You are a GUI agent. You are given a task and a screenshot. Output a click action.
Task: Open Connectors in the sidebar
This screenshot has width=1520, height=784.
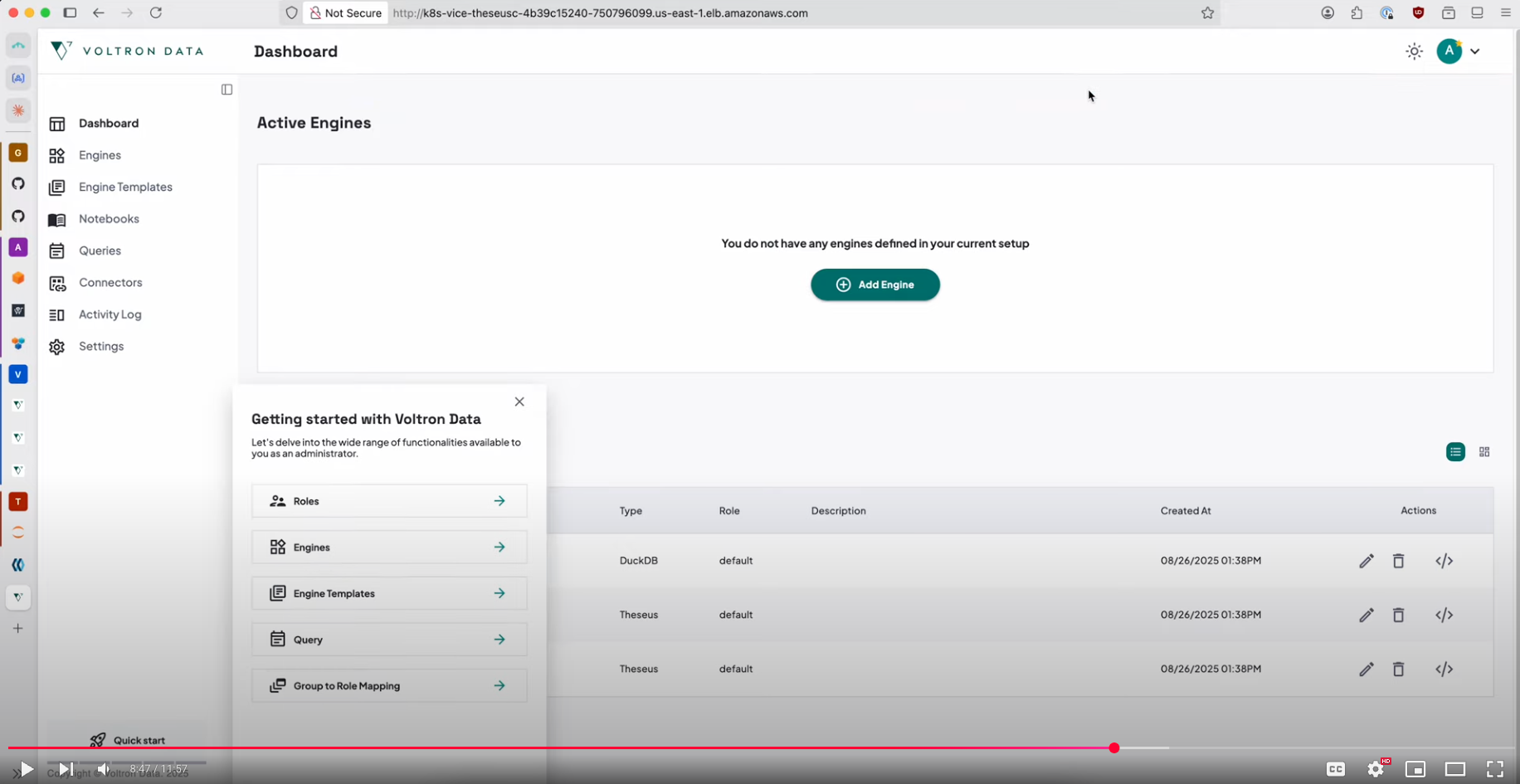tap(110, 283)
